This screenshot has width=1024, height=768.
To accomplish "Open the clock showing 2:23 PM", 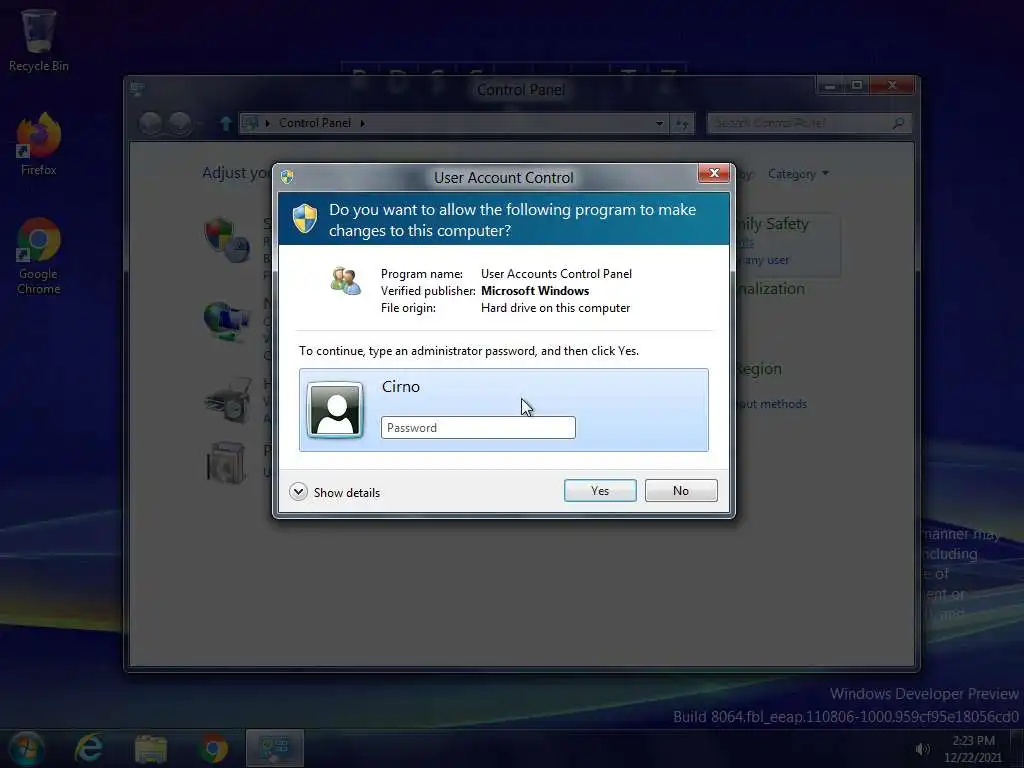I will [972, 748].
